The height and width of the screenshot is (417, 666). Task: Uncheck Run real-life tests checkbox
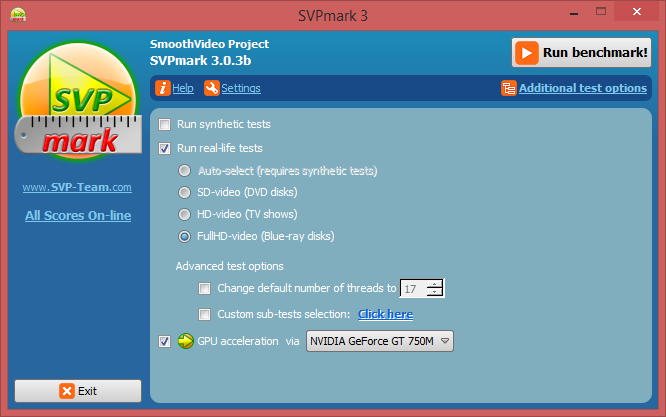click(164, 148)
